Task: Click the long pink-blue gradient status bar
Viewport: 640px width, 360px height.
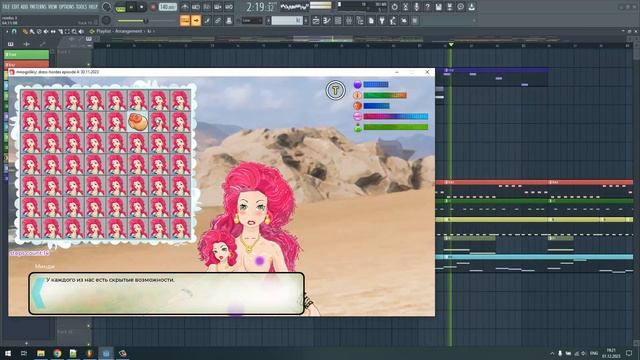Action: [396, 116]
